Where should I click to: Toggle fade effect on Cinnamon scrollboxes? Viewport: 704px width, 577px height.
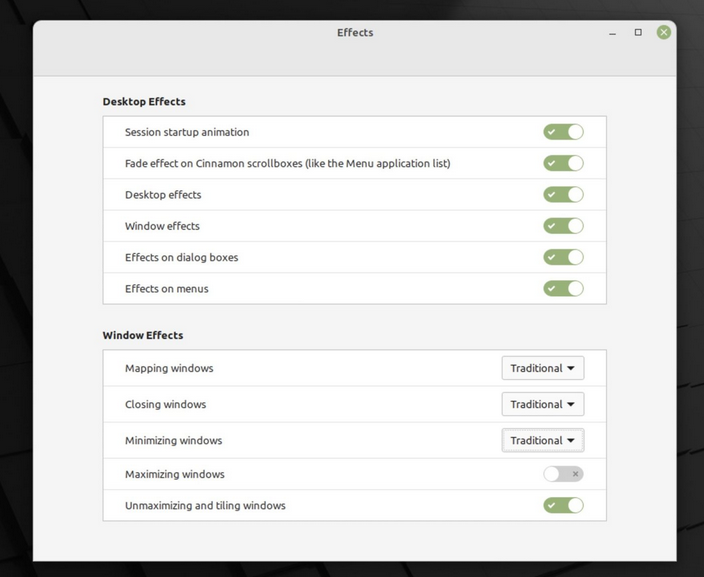pyautogui.click(x=563, y=163)
